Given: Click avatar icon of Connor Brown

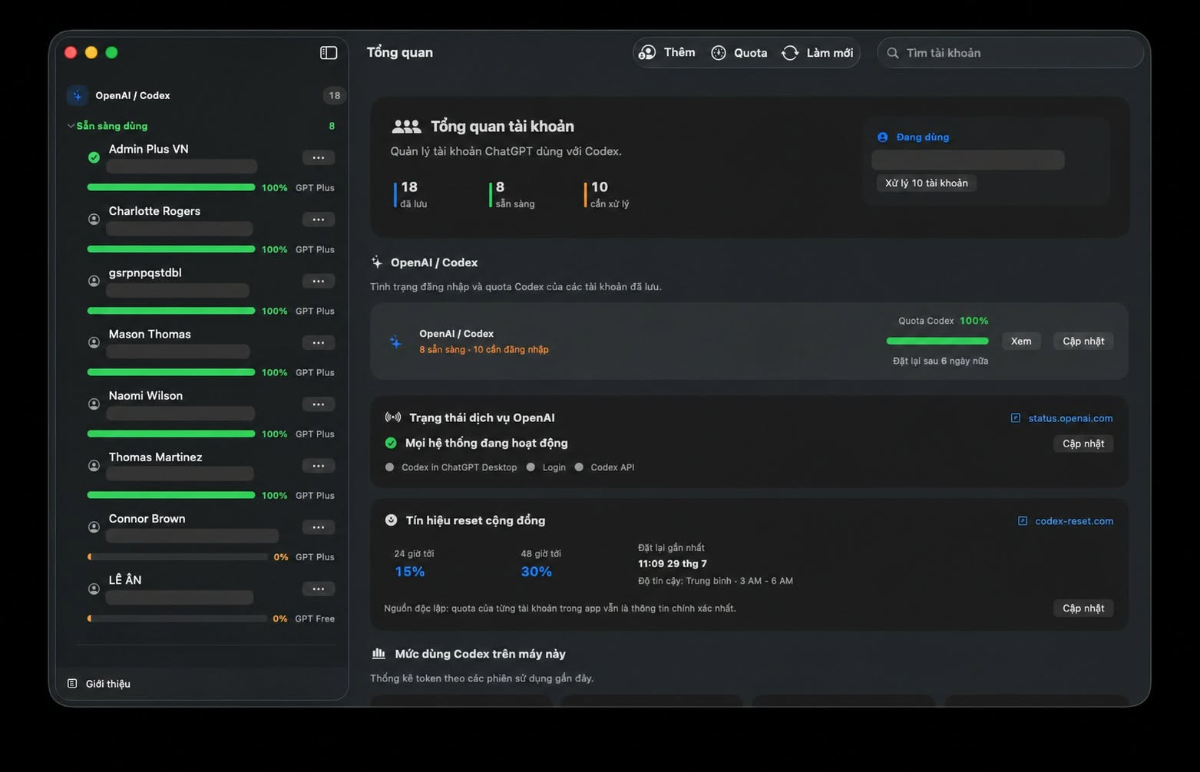Looking at the screenshot, I should click(94, 527).
